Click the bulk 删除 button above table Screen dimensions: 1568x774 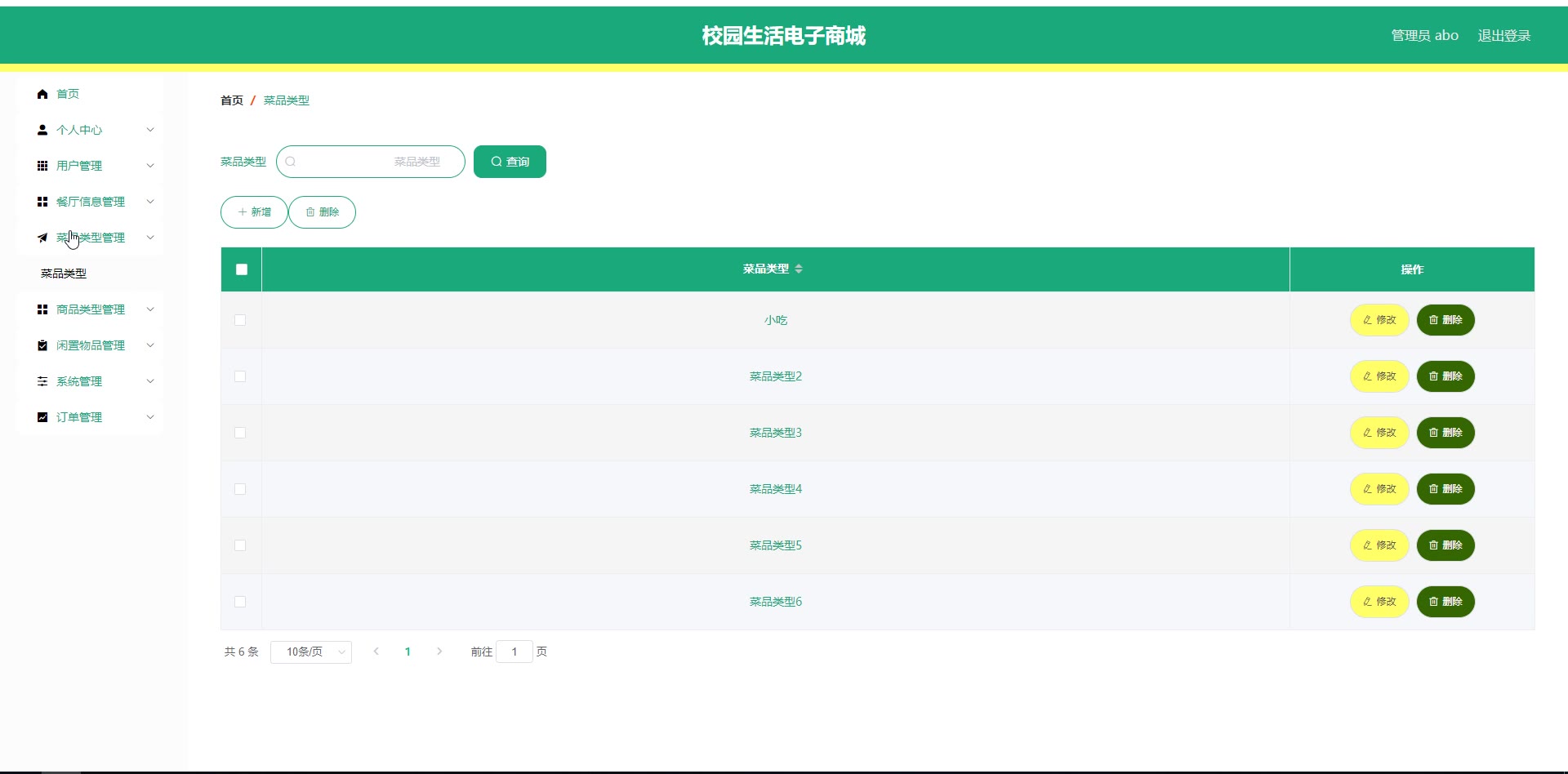tap(322, 212)
